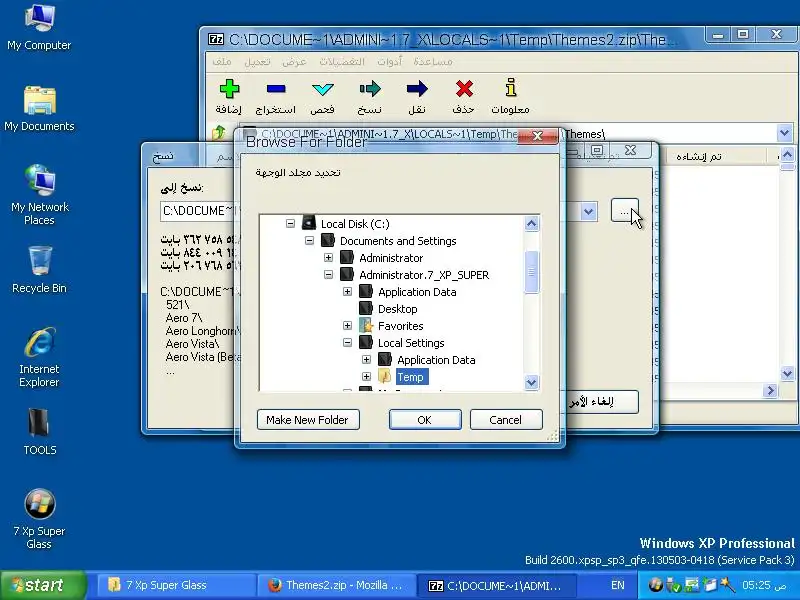This screenshot has width=800, height=600.
Task: Click the blue minus Extract (استخراج) icon
Action: pyautogui.click(x=276, y=89)
